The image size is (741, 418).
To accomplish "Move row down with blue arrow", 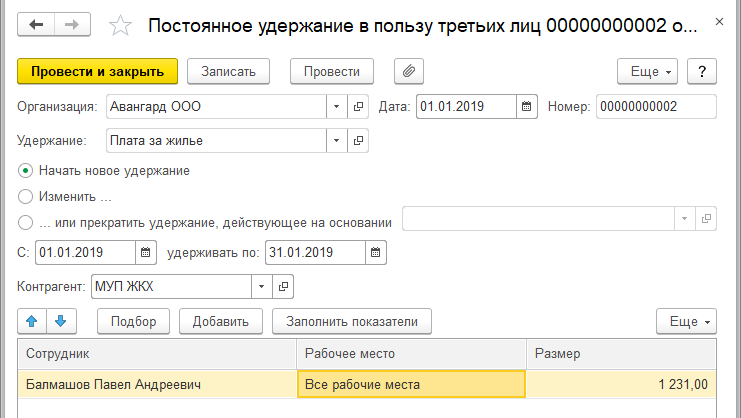I will coord(61,321).
